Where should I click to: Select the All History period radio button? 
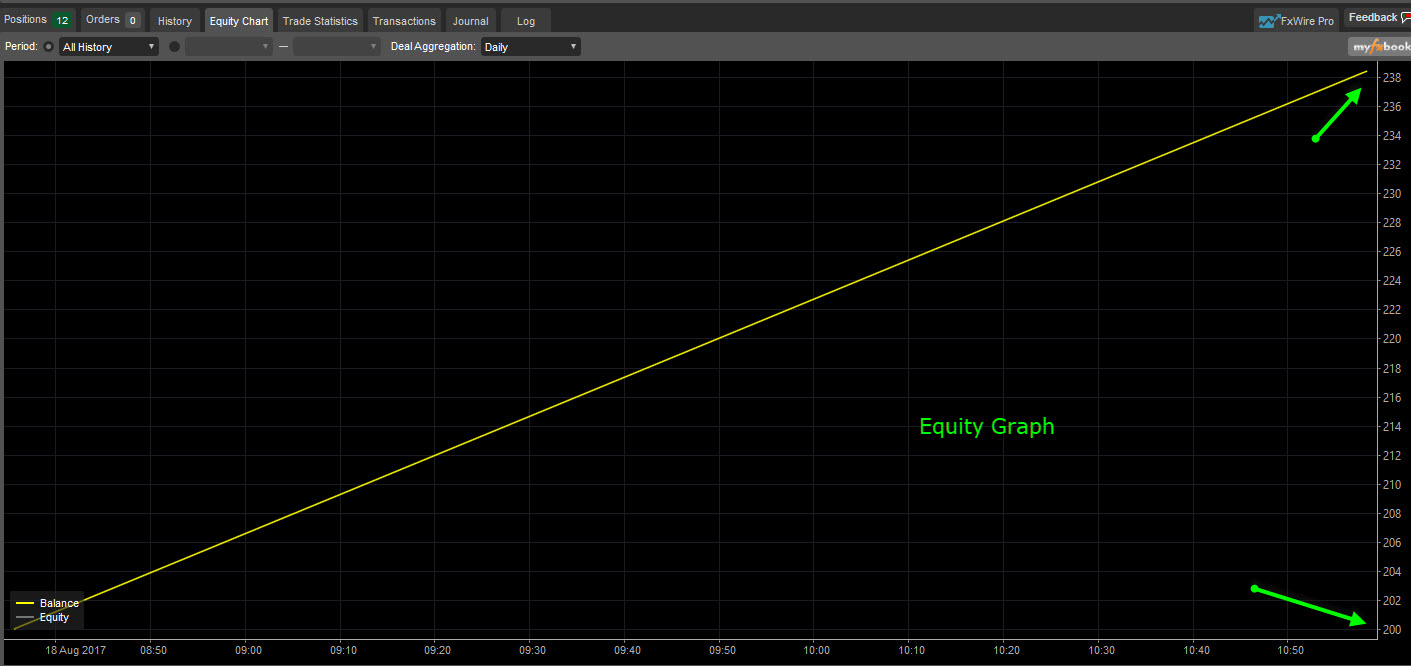49,47
